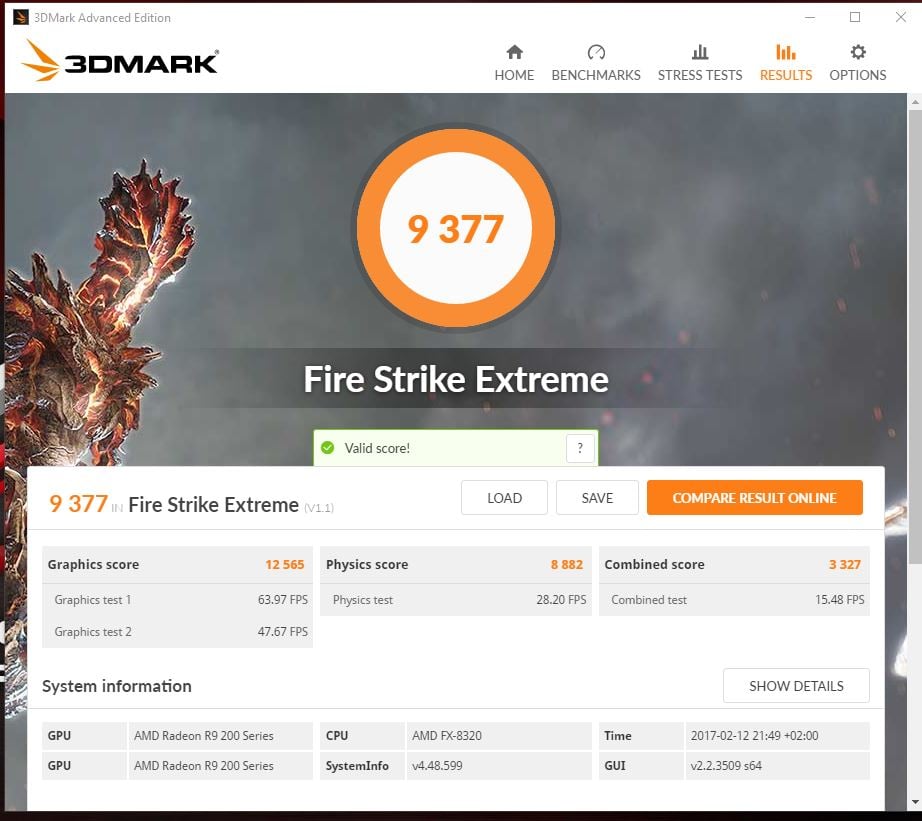Screen dimensions: 922x821
Task: Click Graphics test 1 value 63.97 FPS
Action: point(283,600)
